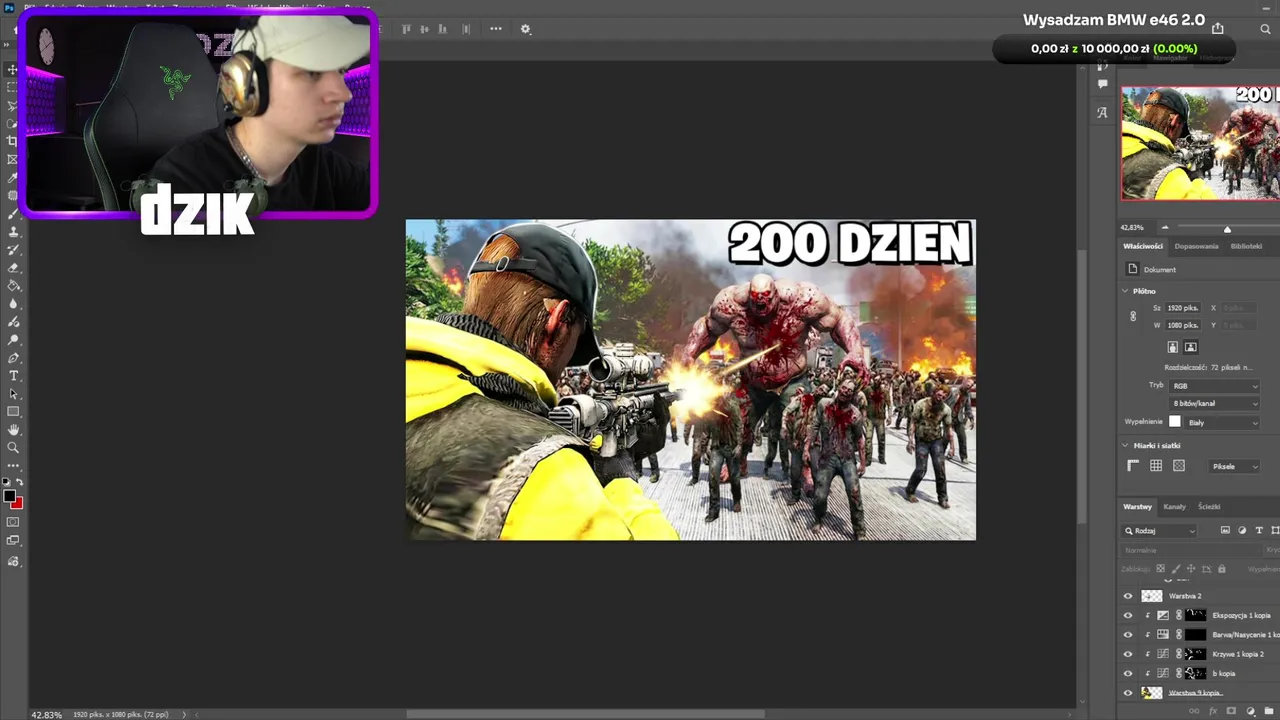This screenshot has height=720, width=1280.
Task: Select the Hand tool
Action: point(13,429)
